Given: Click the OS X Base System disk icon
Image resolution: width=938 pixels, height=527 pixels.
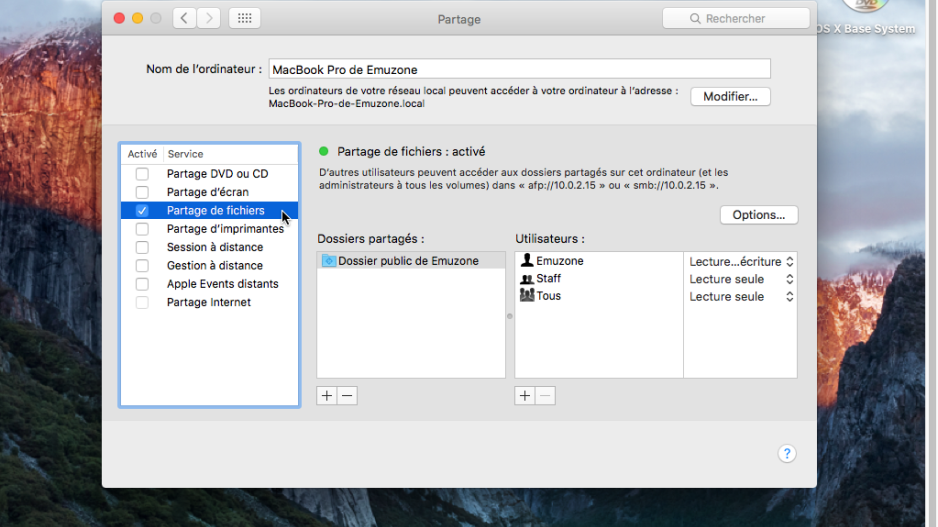Looking at the screenshot, I should [865, 5].
